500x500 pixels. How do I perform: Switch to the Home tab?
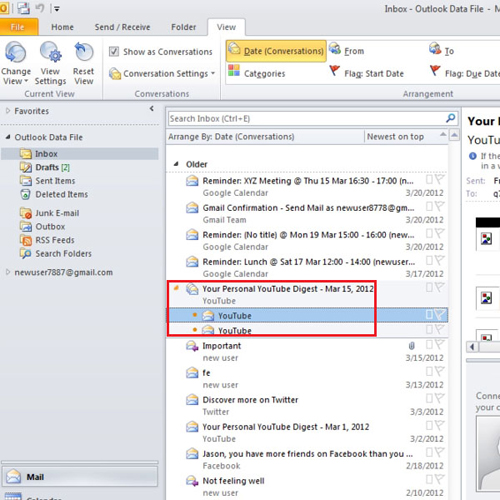click(62, 27)
